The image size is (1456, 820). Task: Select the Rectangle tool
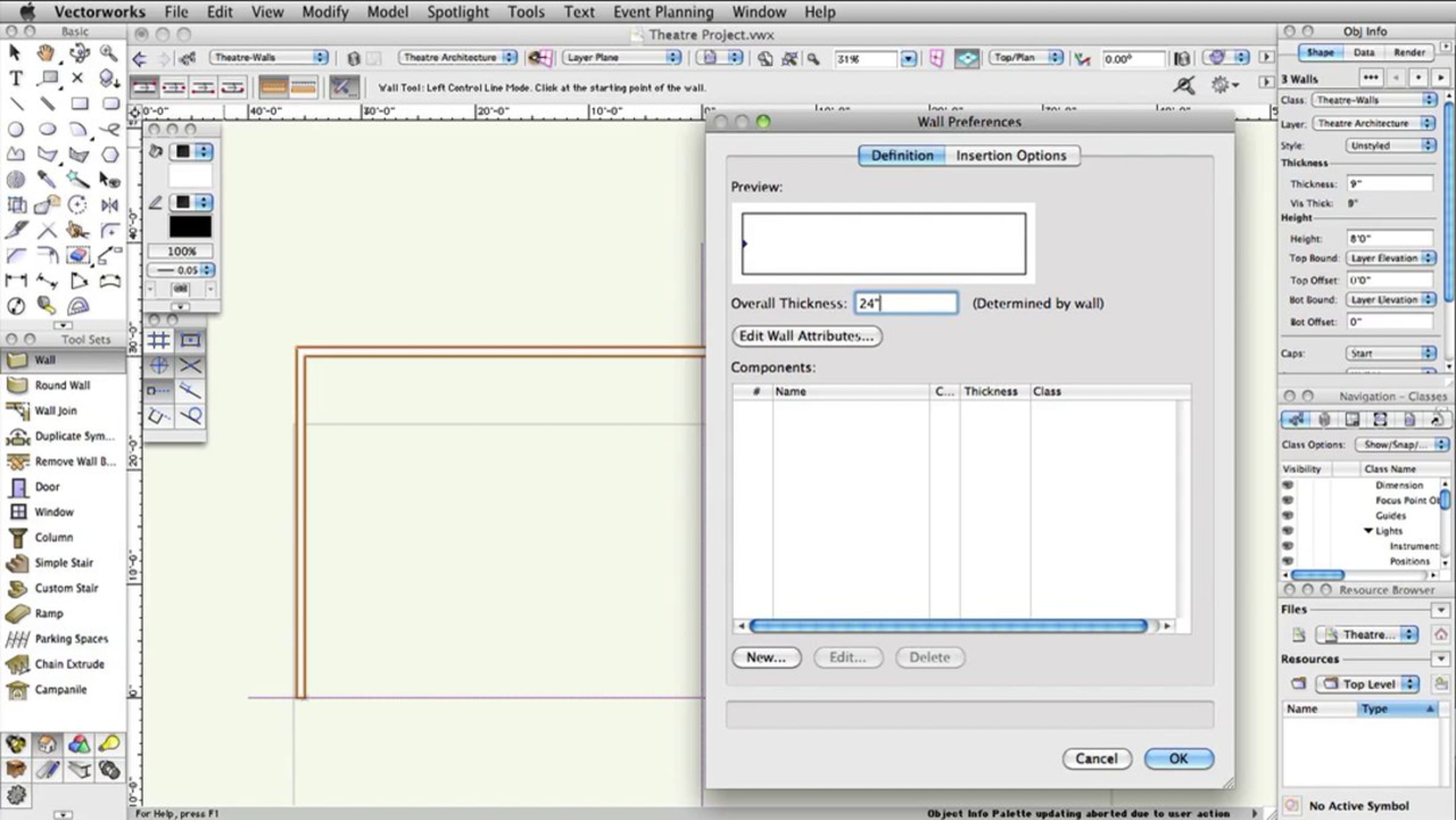point(79,104)
